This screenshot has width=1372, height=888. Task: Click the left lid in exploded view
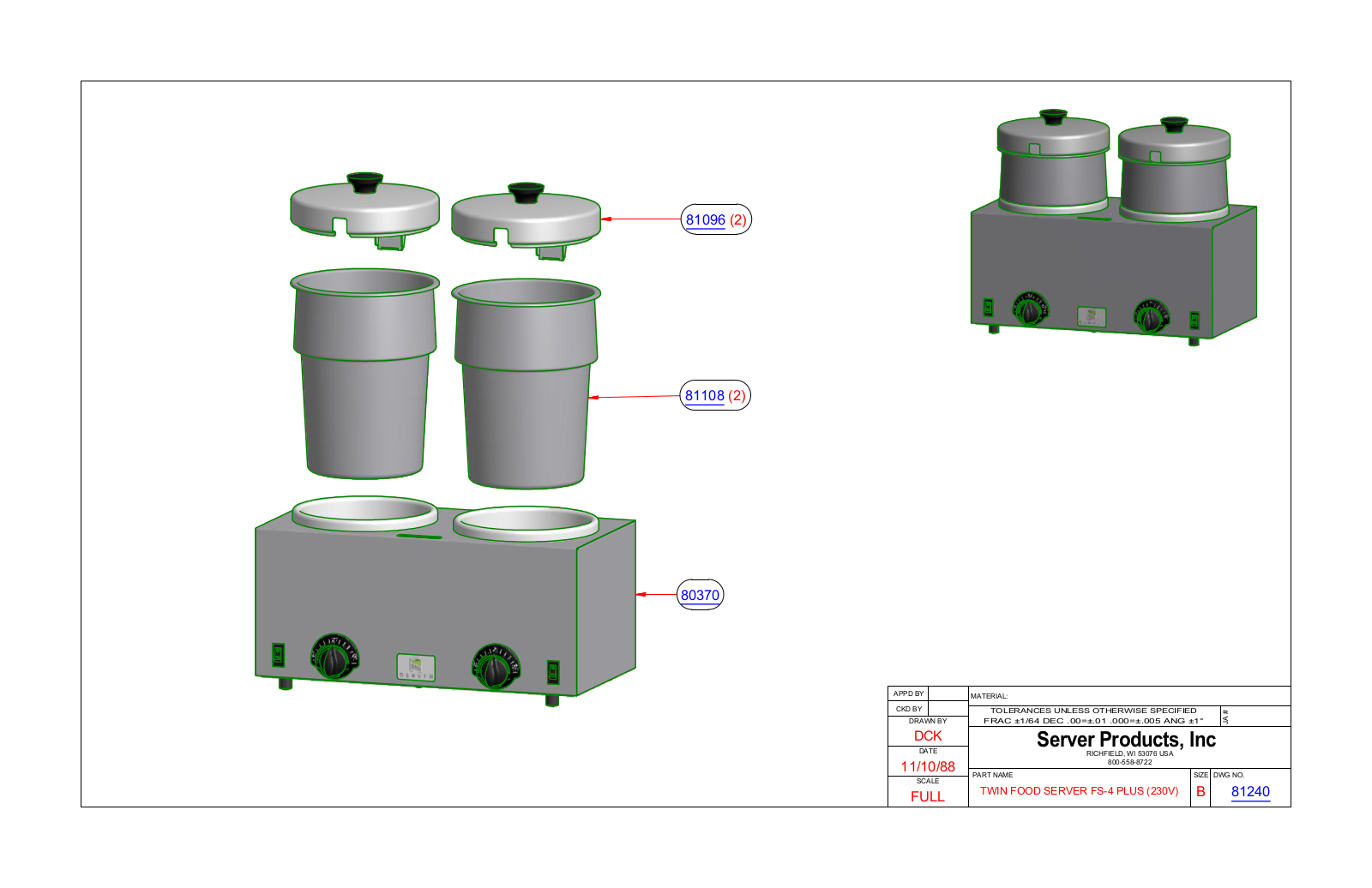364,210
